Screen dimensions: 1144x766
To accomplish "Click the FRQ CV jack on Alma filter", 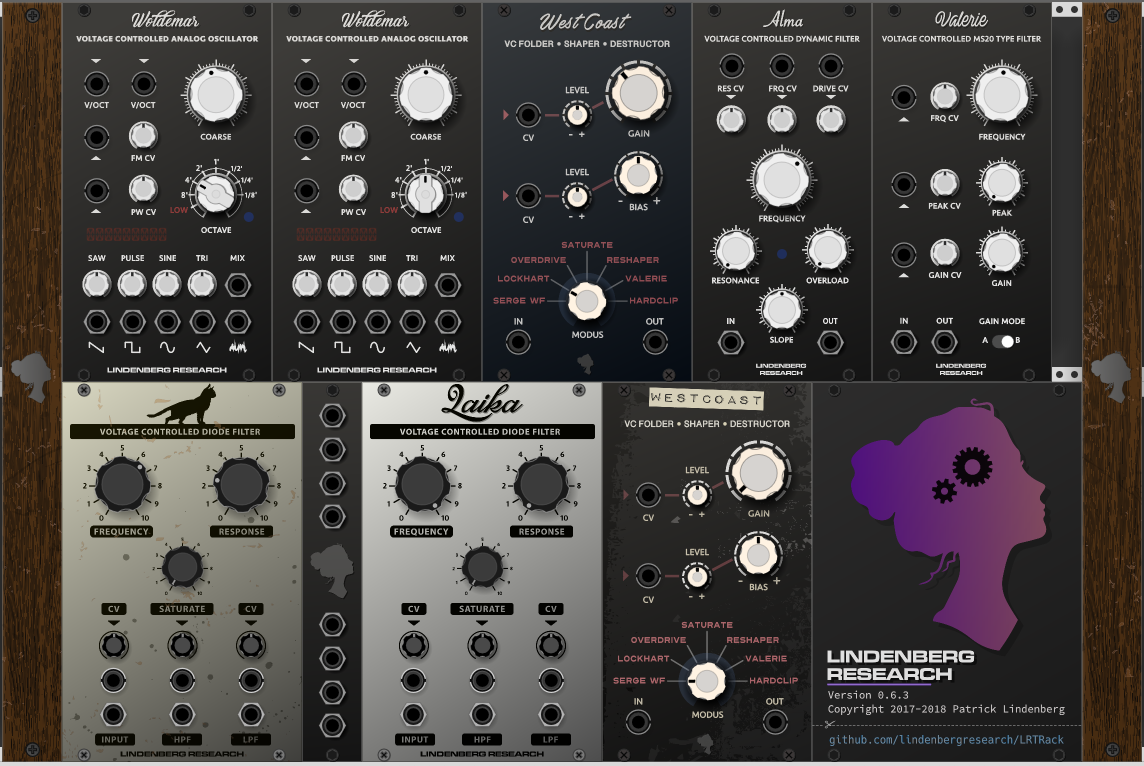I will pos(781,66).
